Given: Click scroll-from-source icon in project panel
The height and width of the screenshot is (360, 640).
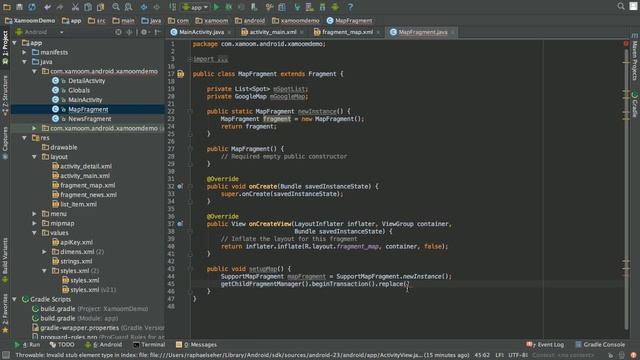Looking at the screenshot, I should tap(118, 32).
